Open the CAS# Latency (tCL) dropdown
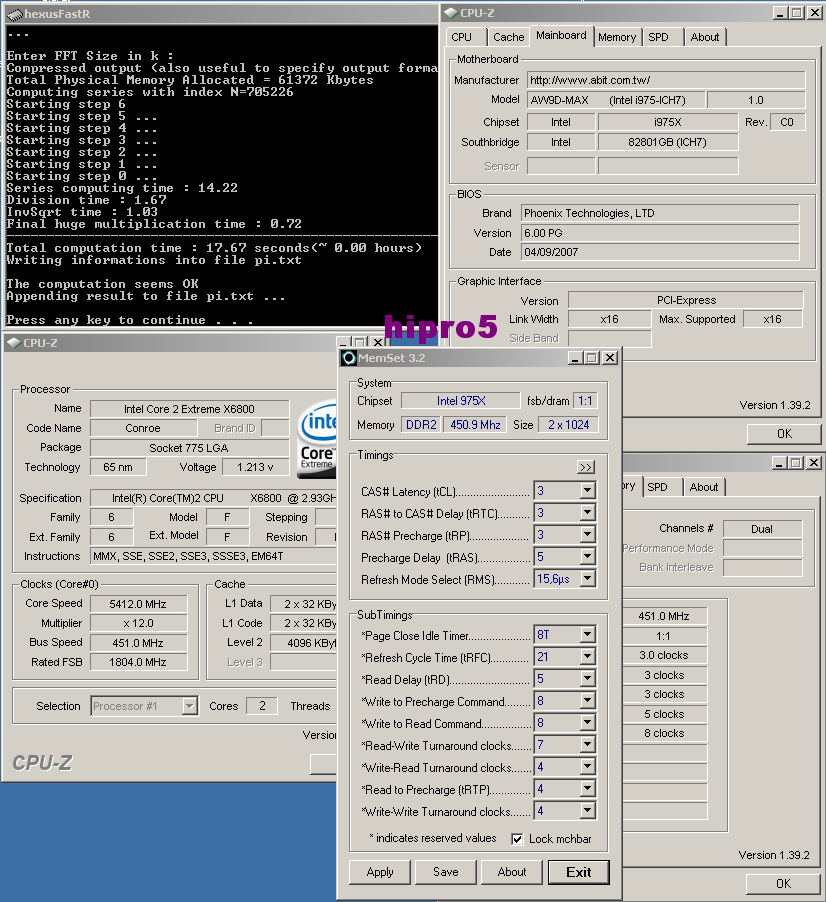This screenshot has height=902, width=826. click(x=587, y=491)
